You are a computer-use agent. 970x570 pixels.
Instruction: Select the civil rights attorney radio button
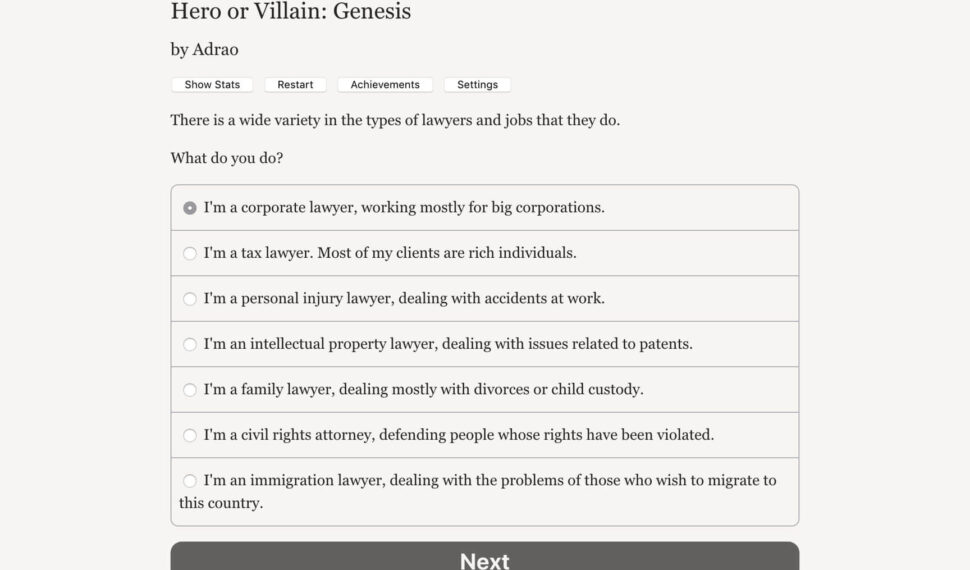coord(190,436)
